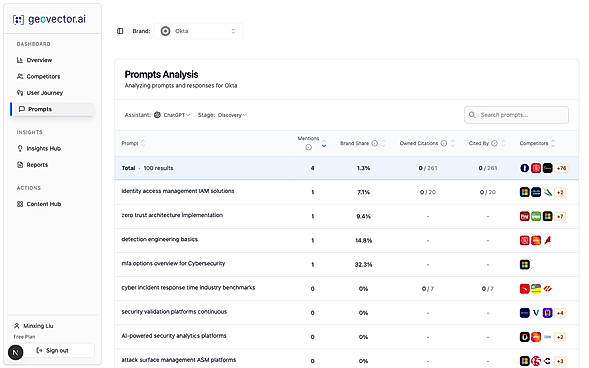Click first competitor icon in detection engineering row
The image size is (589, 368).
click(x=525, y=240)
